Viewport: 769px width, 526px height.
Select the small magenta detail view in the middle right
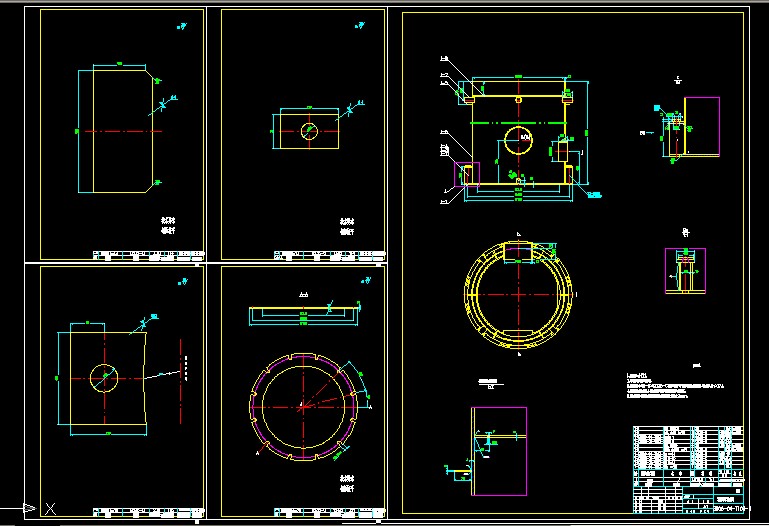coord(685,271)
